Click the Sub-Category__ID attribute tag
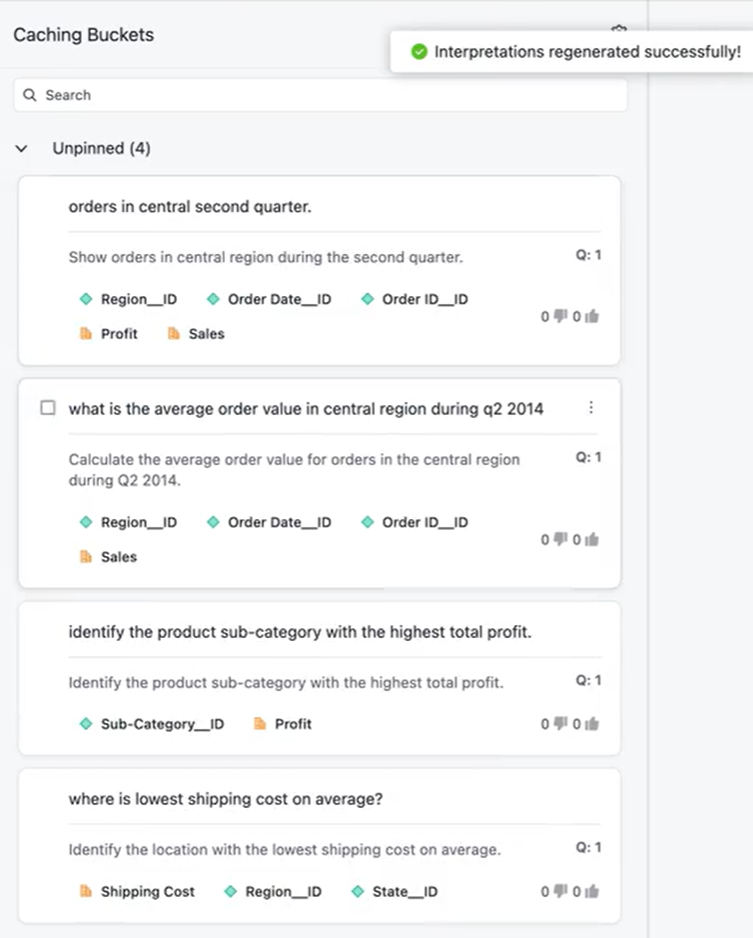The image size is (753, 938). (x=162, y=724)
